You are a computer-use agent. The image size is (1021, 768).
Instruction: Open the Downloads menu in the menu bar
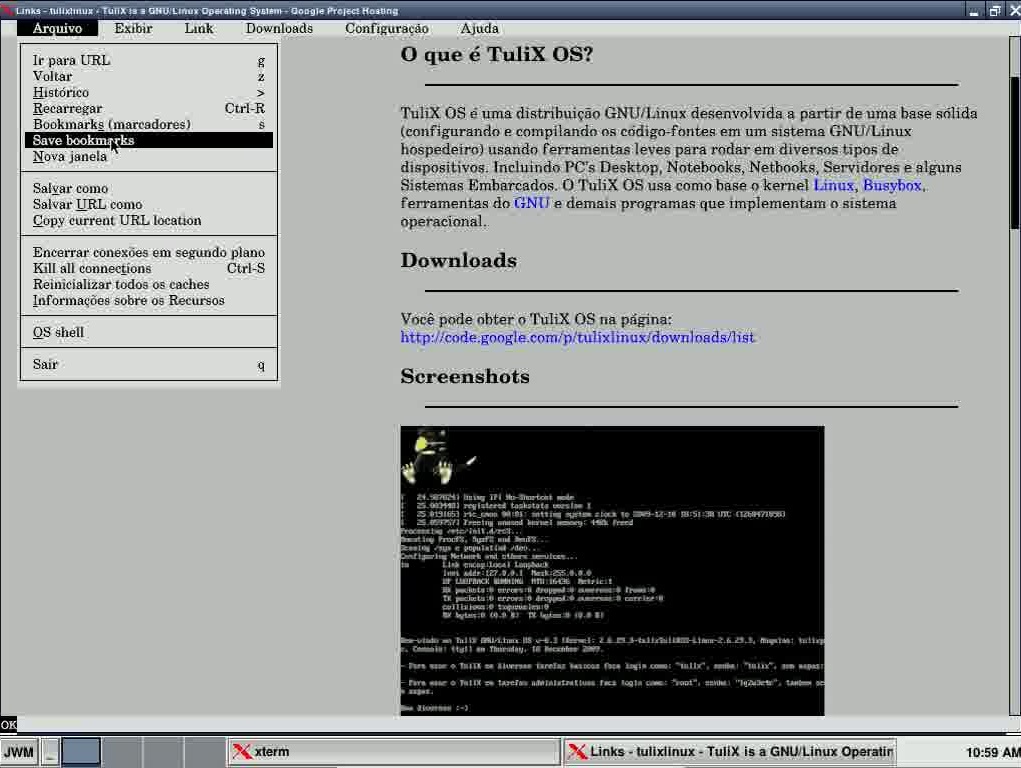[279, 29]
